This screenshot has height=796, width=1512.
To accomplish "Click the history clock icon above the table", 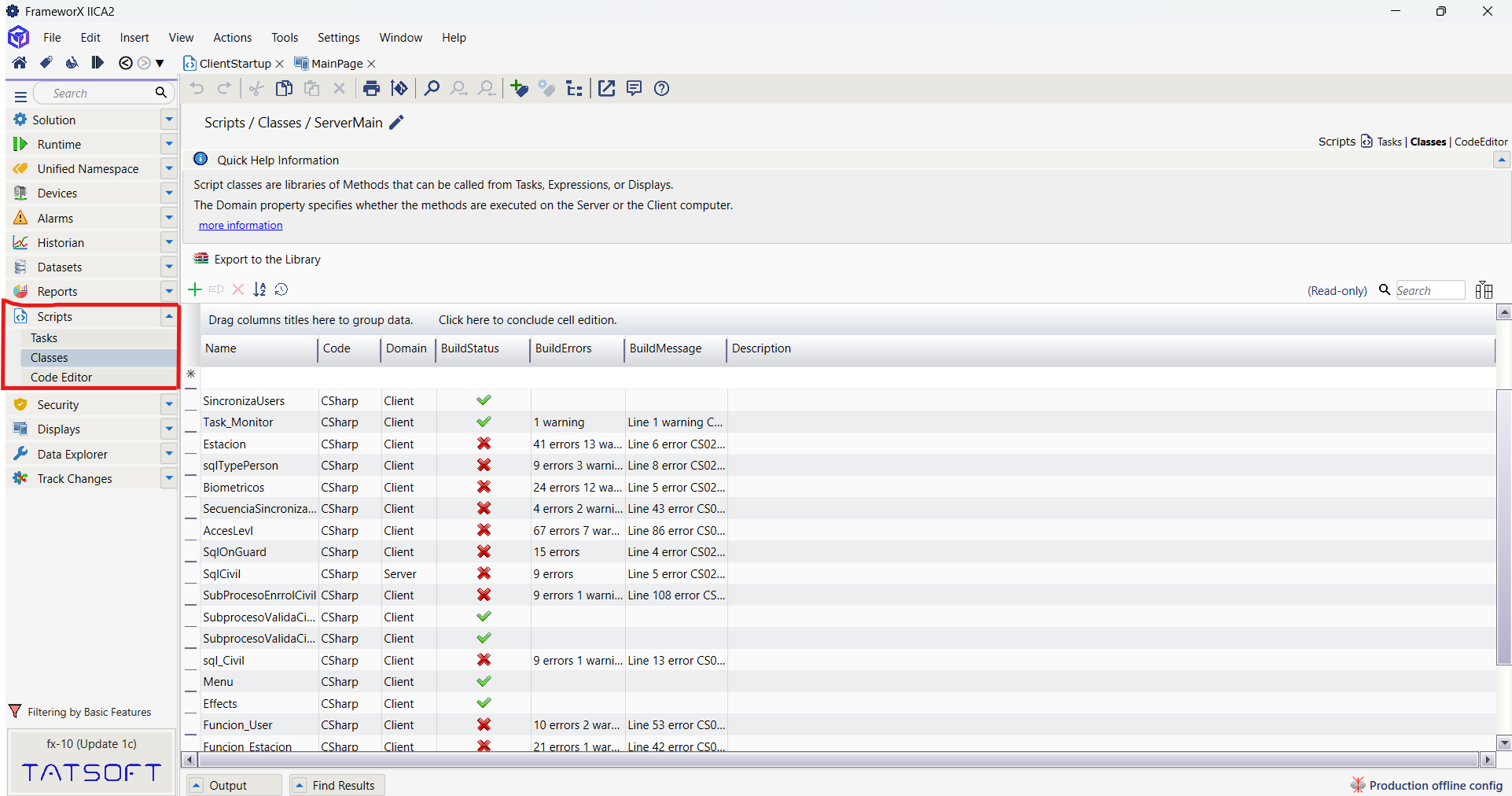I will [281, 289].
